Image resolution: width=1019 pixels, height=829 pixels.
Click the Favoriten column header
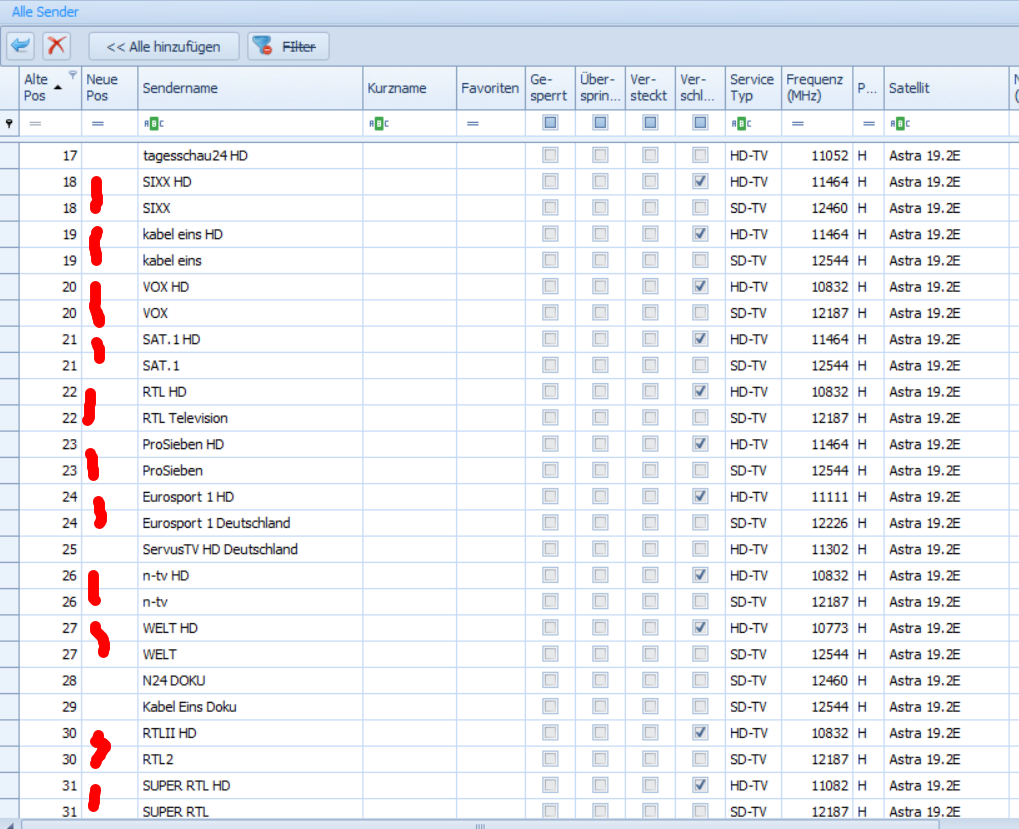(x=490, y=88)
